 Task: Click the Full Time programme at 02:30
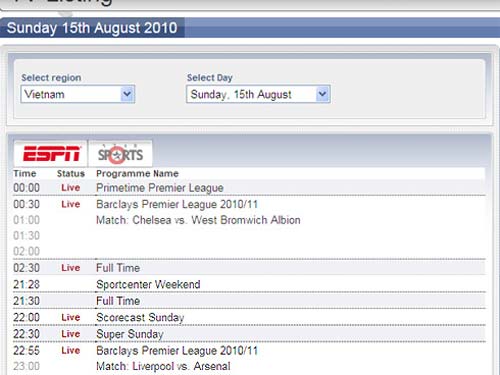point(118,268)
